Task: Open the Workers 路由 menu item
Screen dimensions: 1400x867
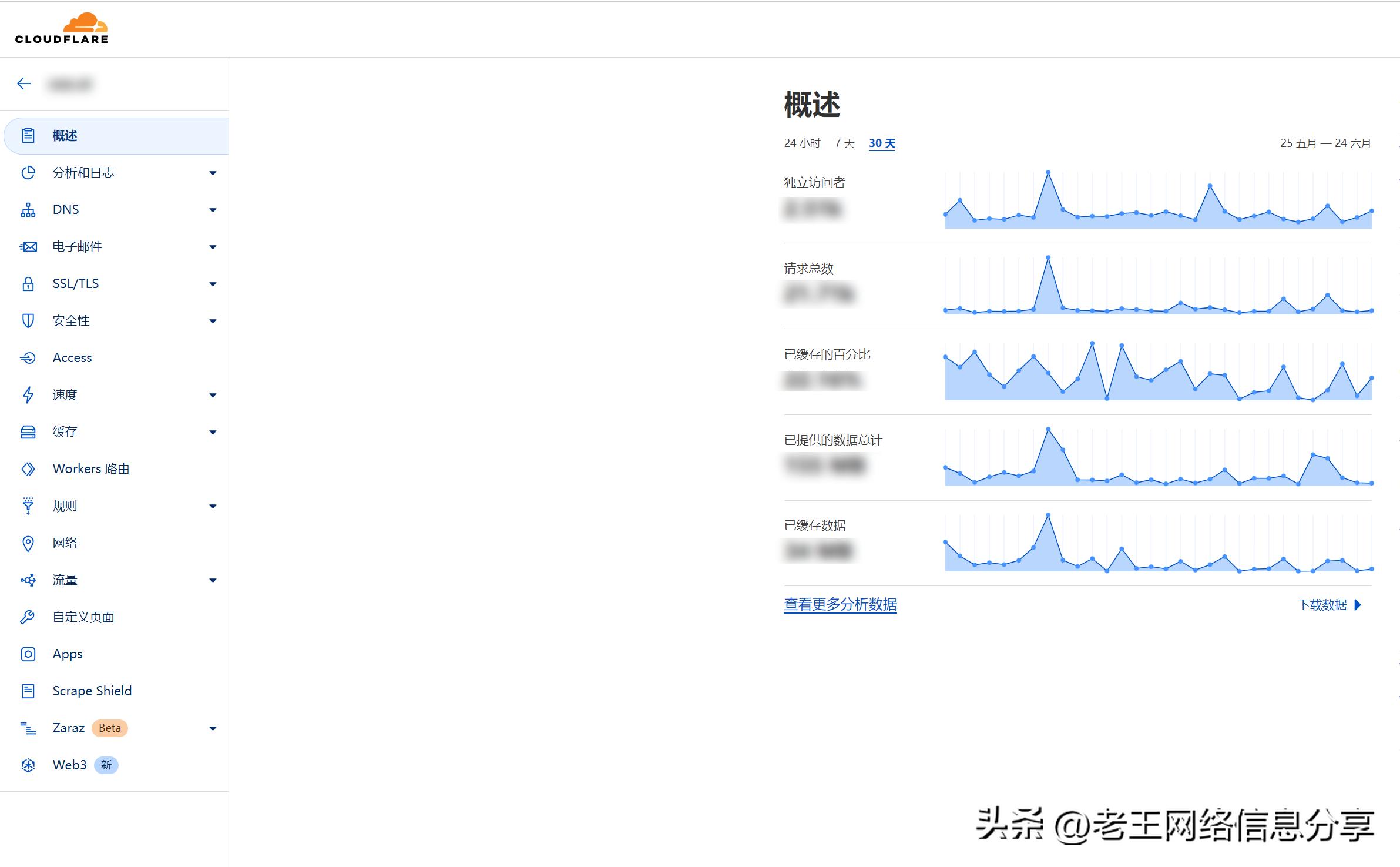Action: tap(90, 469)
